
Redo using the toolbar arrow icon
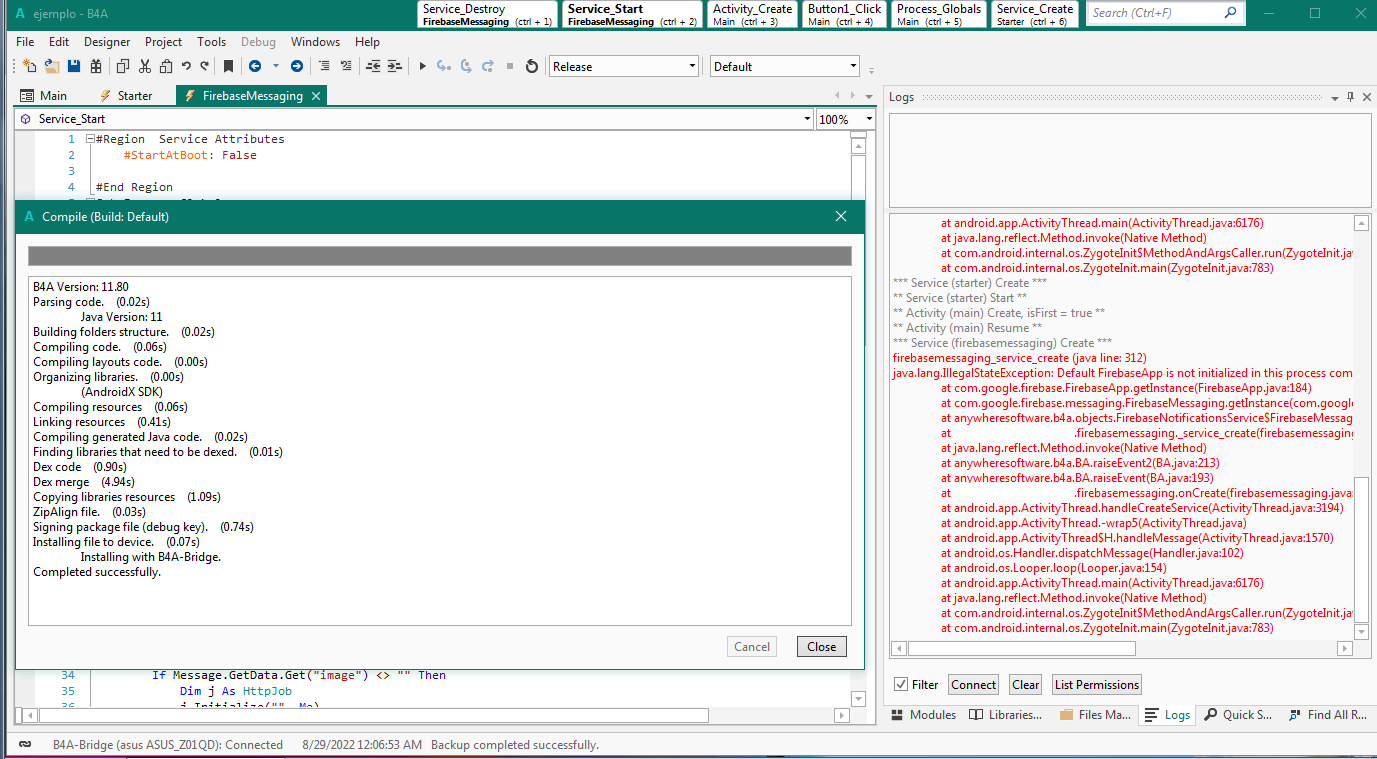coord(205,67)
